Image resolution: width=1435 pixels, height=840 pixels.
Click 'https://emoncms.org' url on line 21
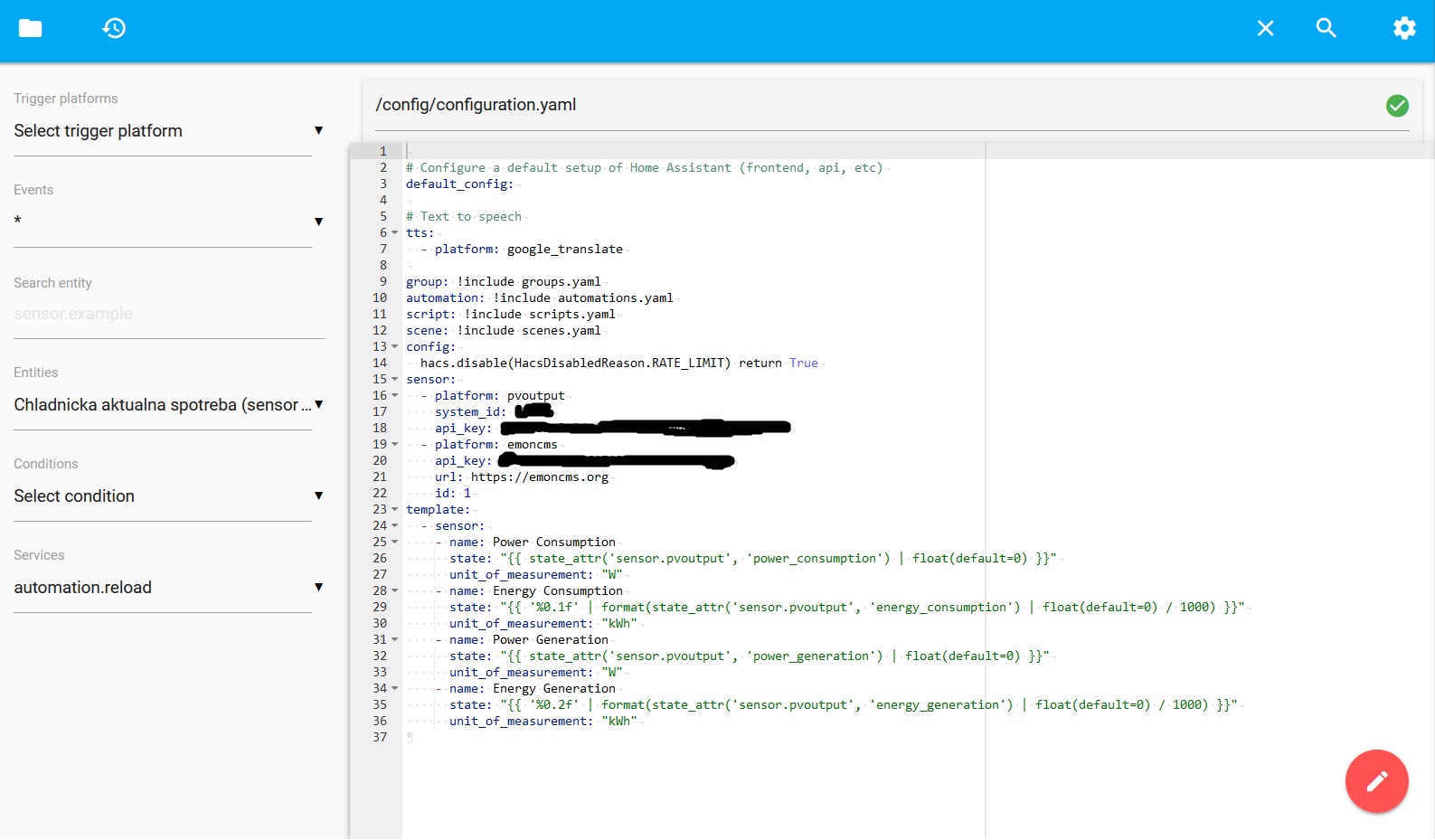(x=540, y=477)
